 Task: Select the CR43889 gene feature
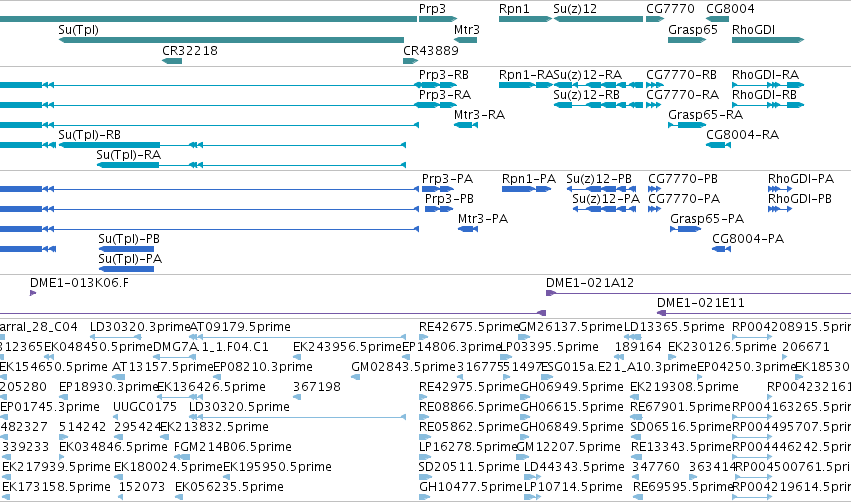coord(410,61)
